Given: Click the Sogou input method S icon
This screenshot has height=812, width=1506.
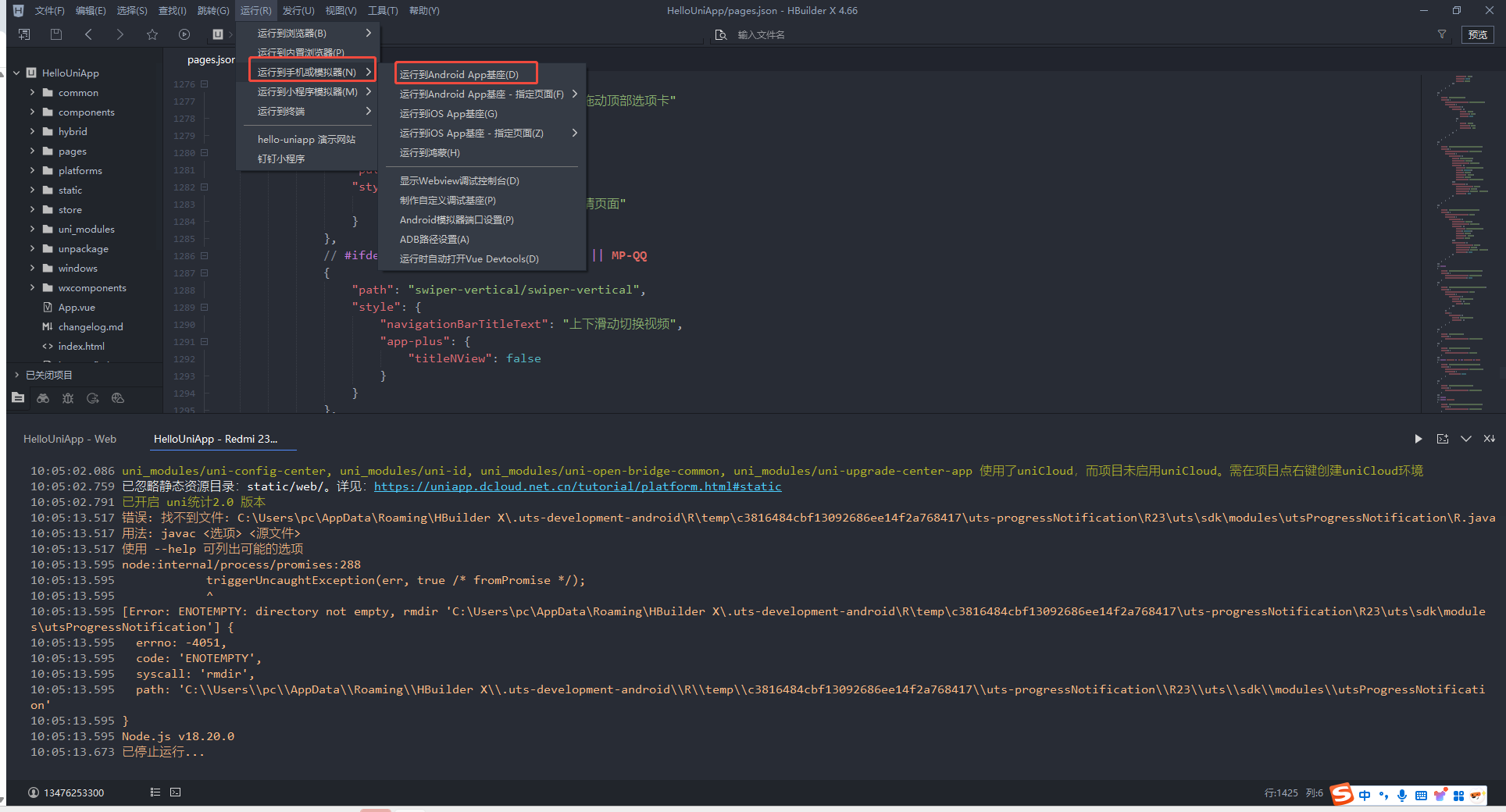Looking at the screenshot, I should pyautogui.click(x=1342, y=794).
